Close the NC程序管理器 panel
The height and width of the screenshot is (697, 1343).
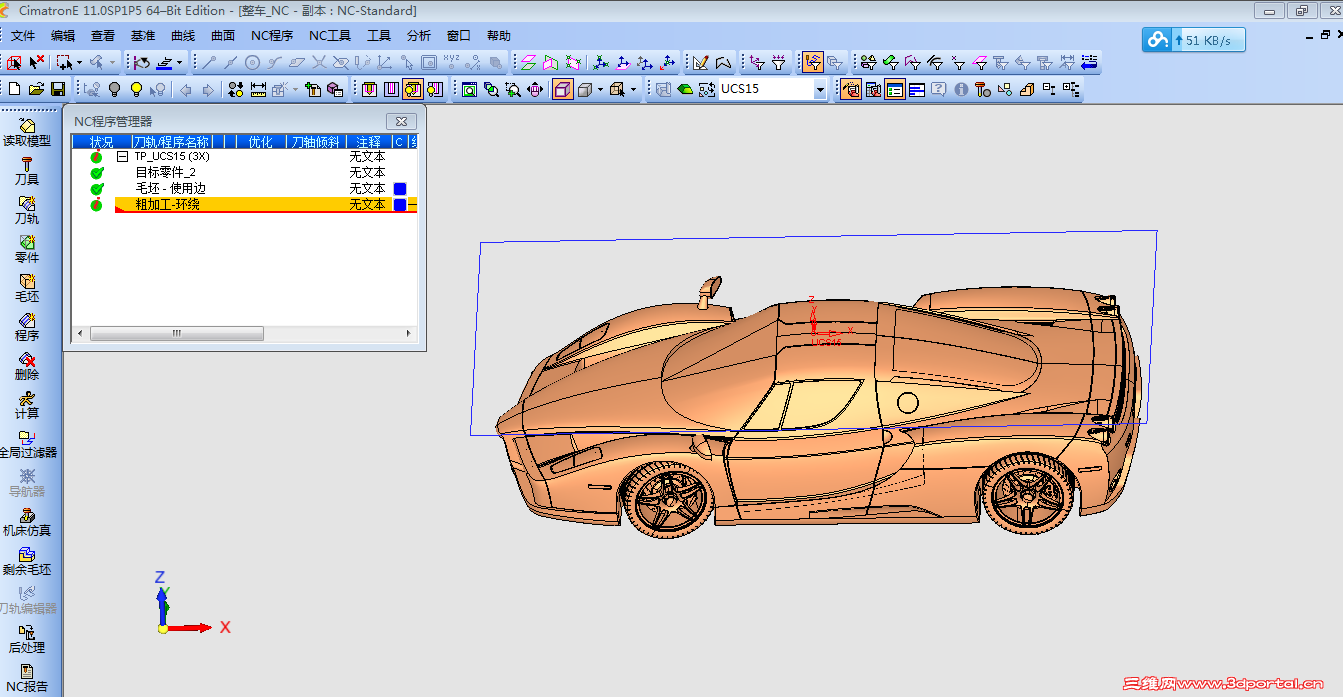tap(400, 121)
